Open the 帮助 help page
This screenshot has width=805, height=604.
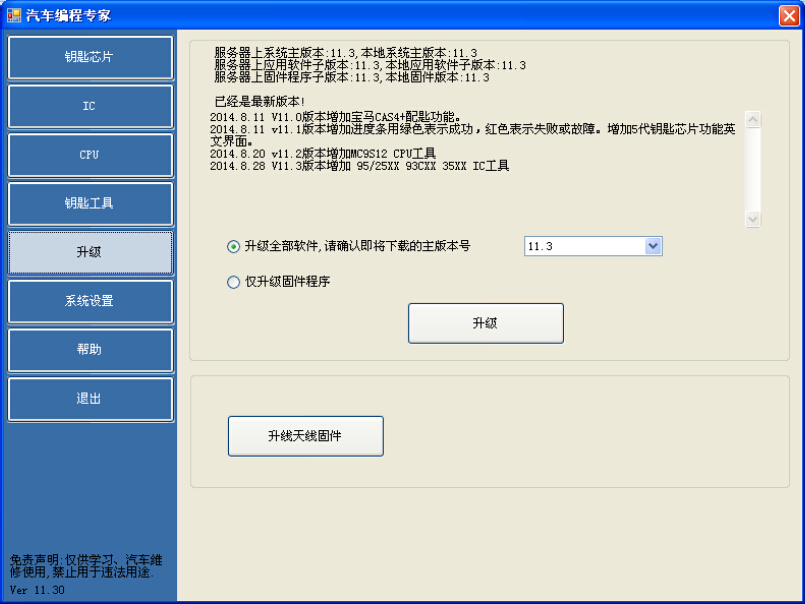pyautogui.click(x=90, y=350)
